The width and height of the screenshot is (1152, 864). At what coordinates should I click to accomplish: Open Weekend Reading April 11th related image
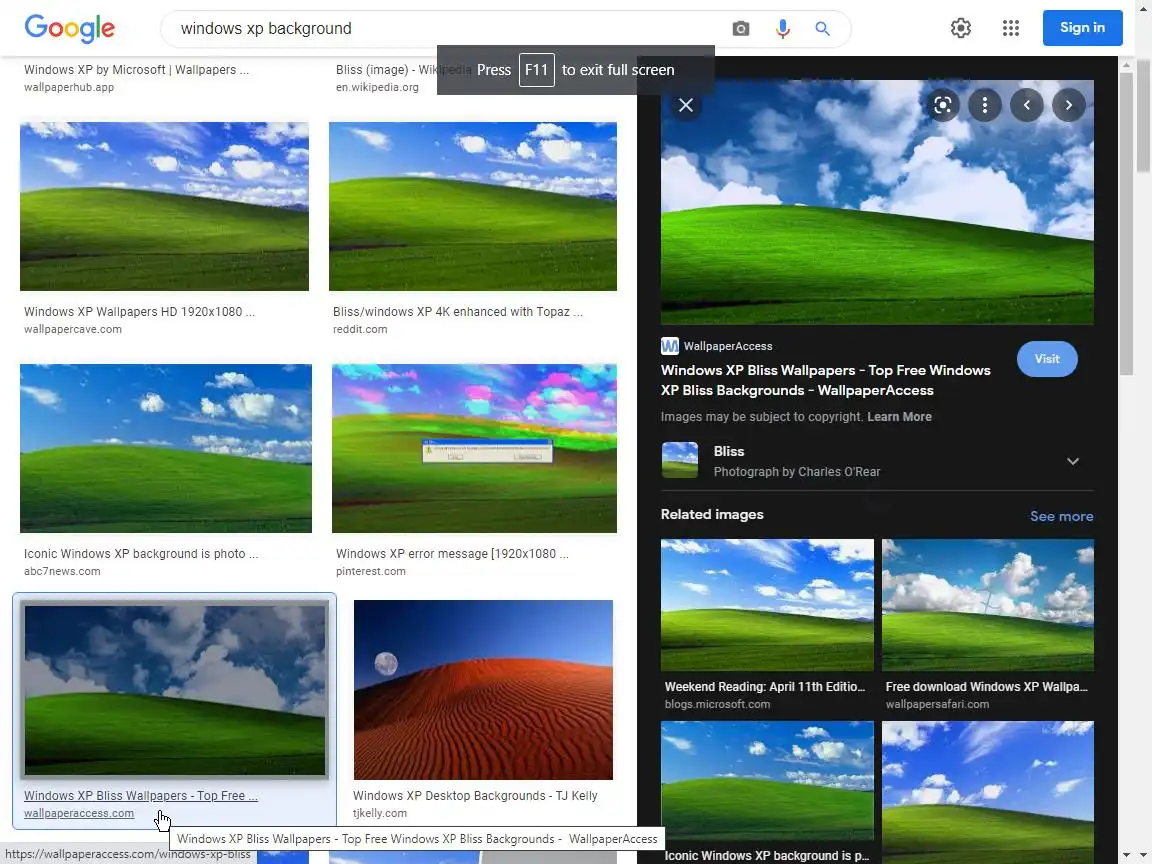(x=767, y=605)
